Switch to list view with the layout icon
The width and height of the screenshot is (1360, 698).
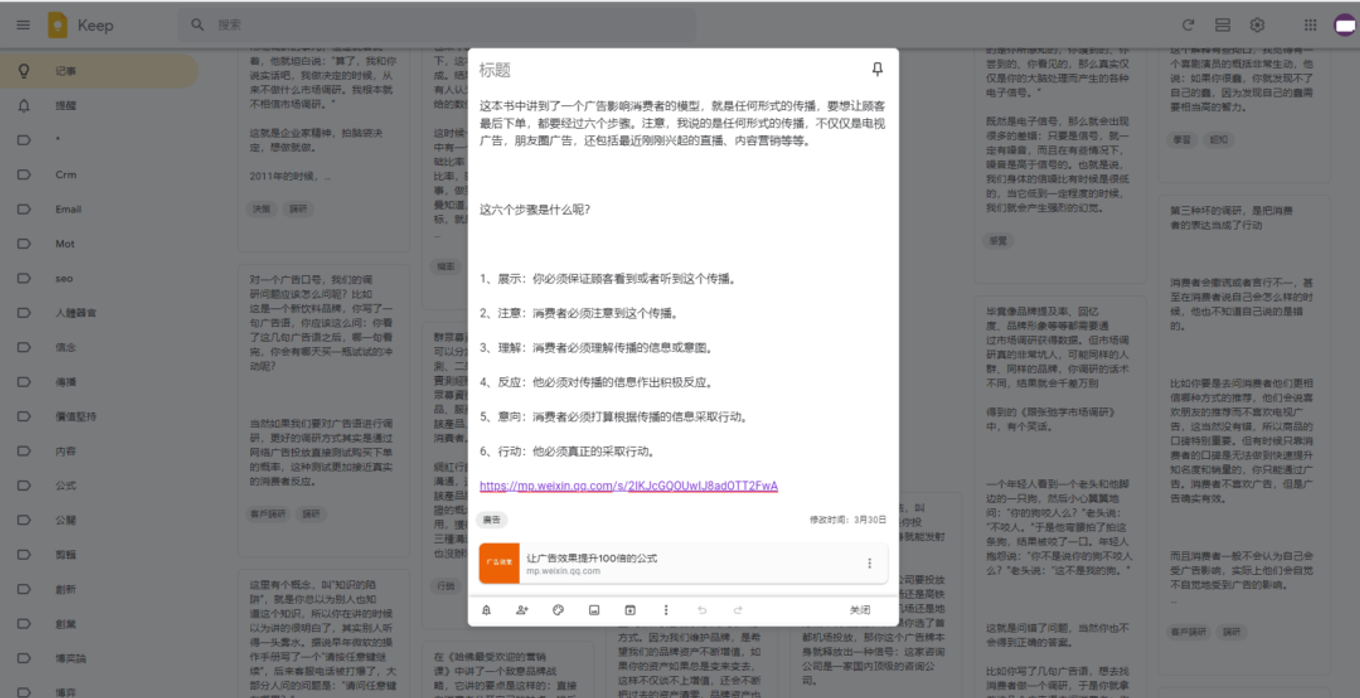(1222, 25)
